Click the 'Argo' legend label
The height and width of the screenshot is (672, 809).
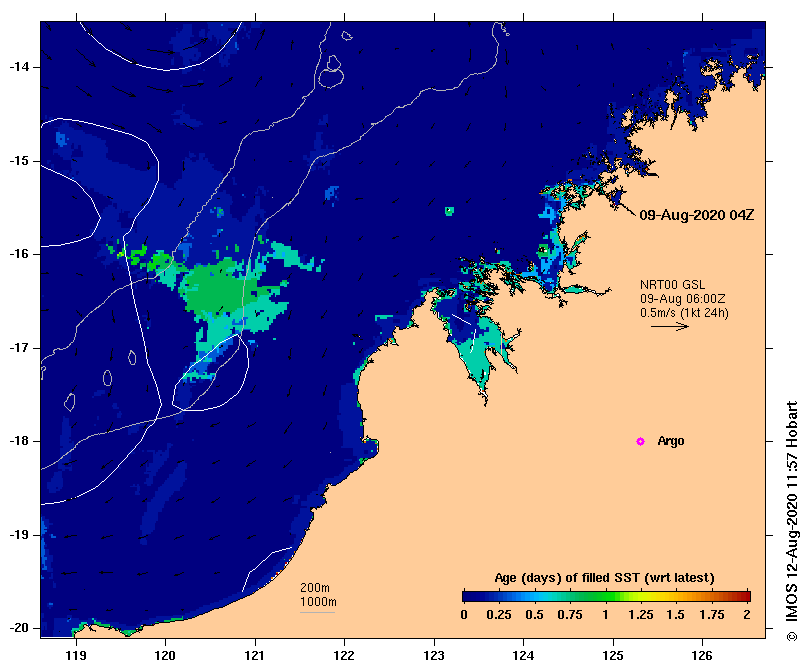pyautogui.click(x=671, y=441)
